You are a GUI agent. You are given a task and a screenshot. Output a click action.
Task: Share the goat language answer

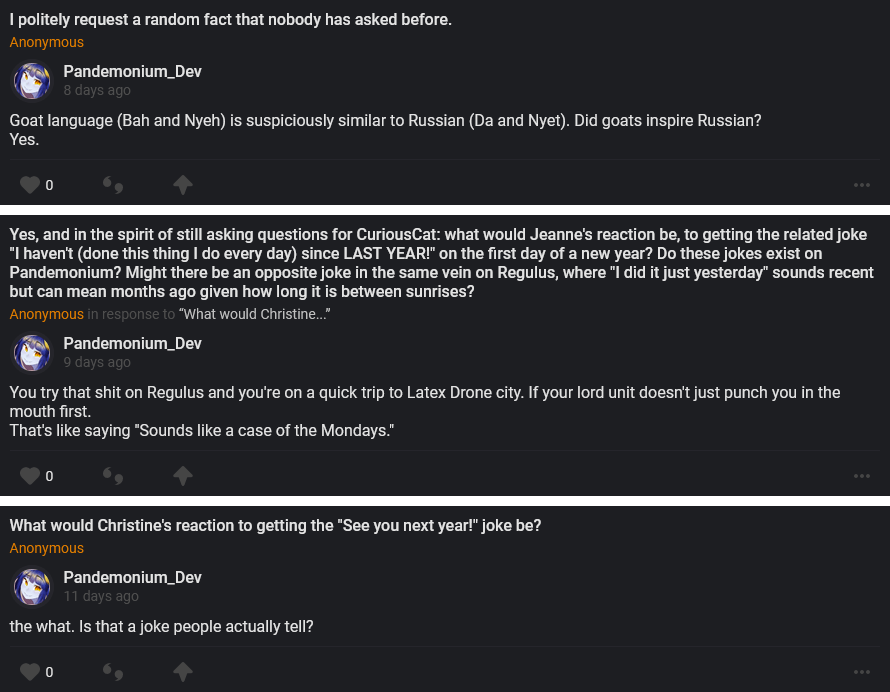(x=182, y=185)
